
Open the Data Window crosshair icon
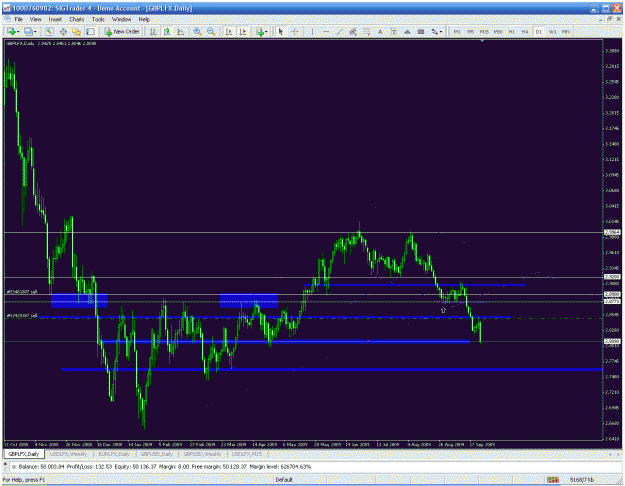(63, 31)
